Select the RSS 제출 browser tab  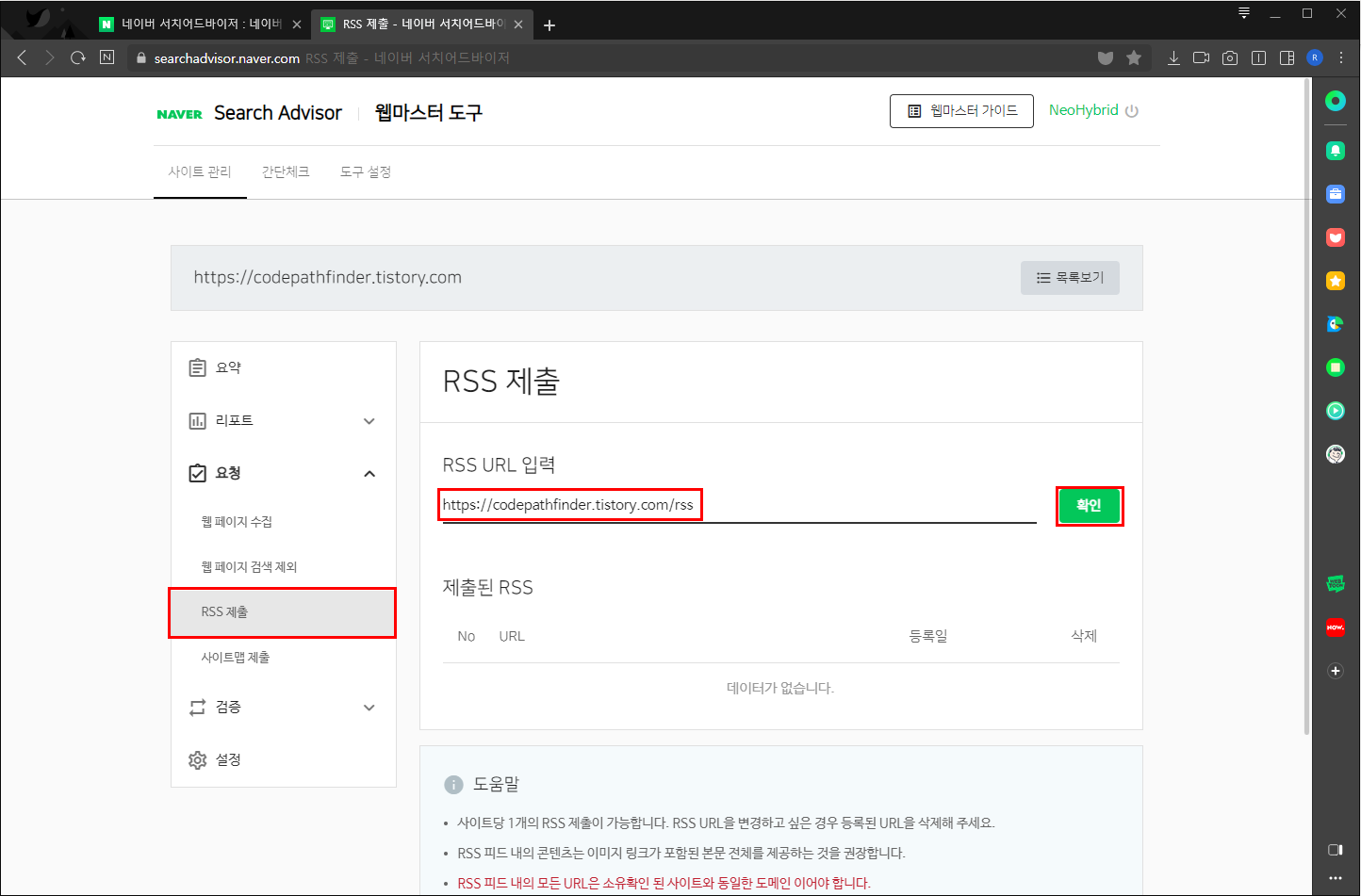423,24
